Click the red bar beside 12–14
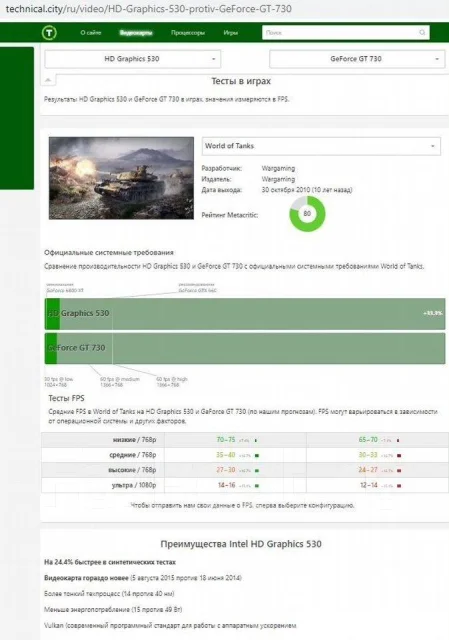Image resolution: width=449 pixels, height=640 pixels. click(x=399, y=486)
